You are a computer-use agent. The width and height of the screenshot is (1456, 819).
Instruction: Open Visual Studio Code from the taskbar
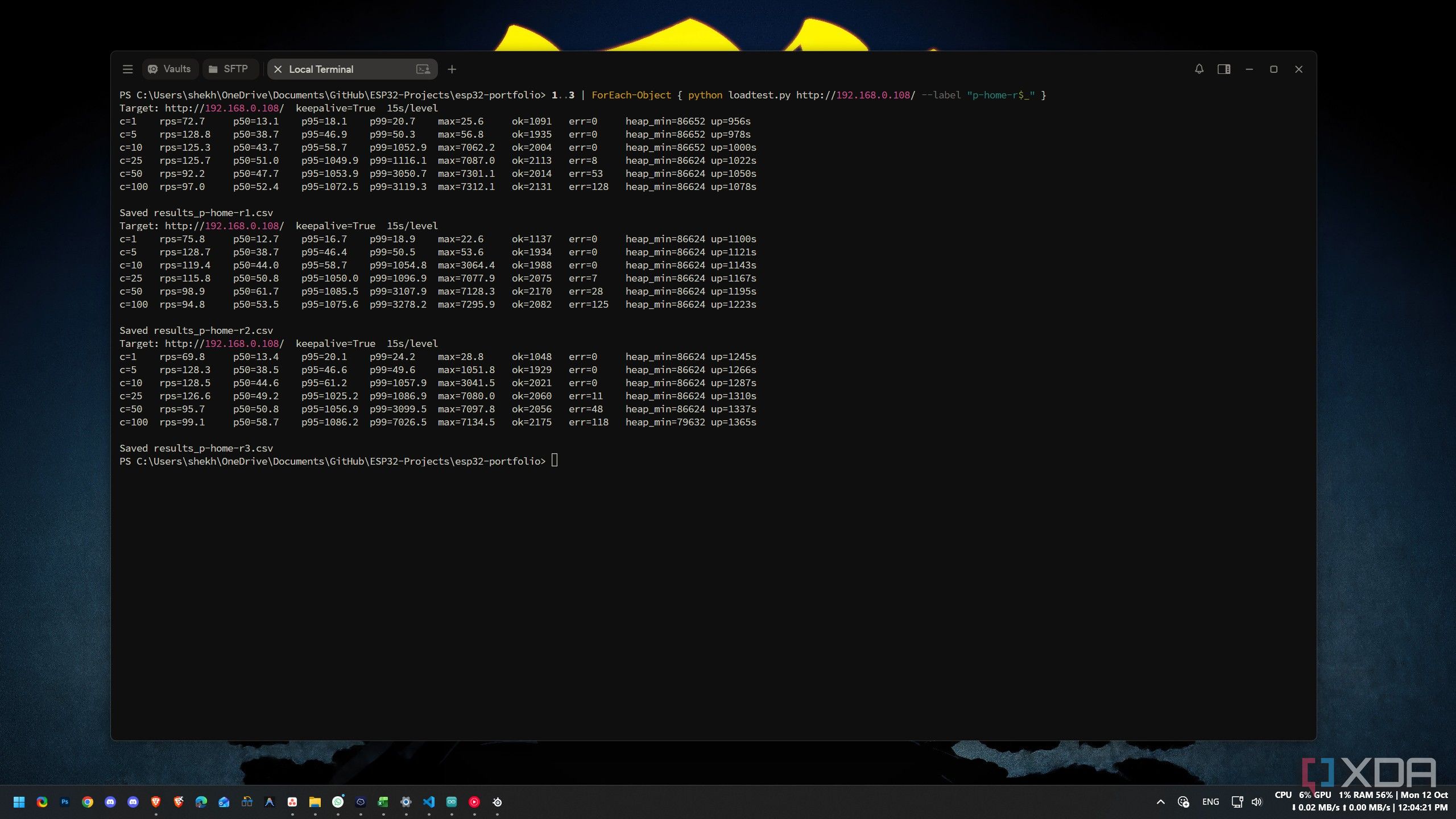429,802
